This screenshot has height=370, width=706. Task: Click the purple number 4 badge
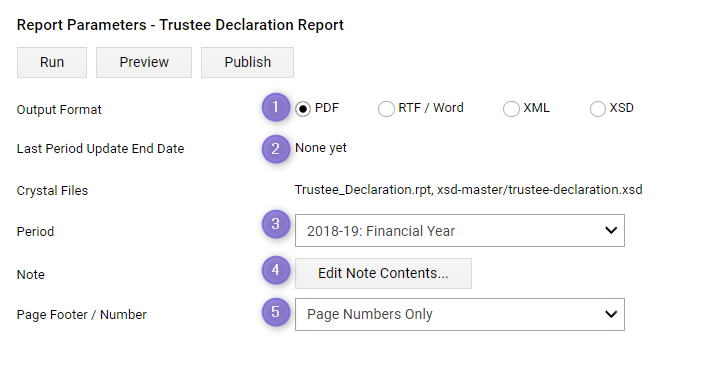tap(276, 270)
